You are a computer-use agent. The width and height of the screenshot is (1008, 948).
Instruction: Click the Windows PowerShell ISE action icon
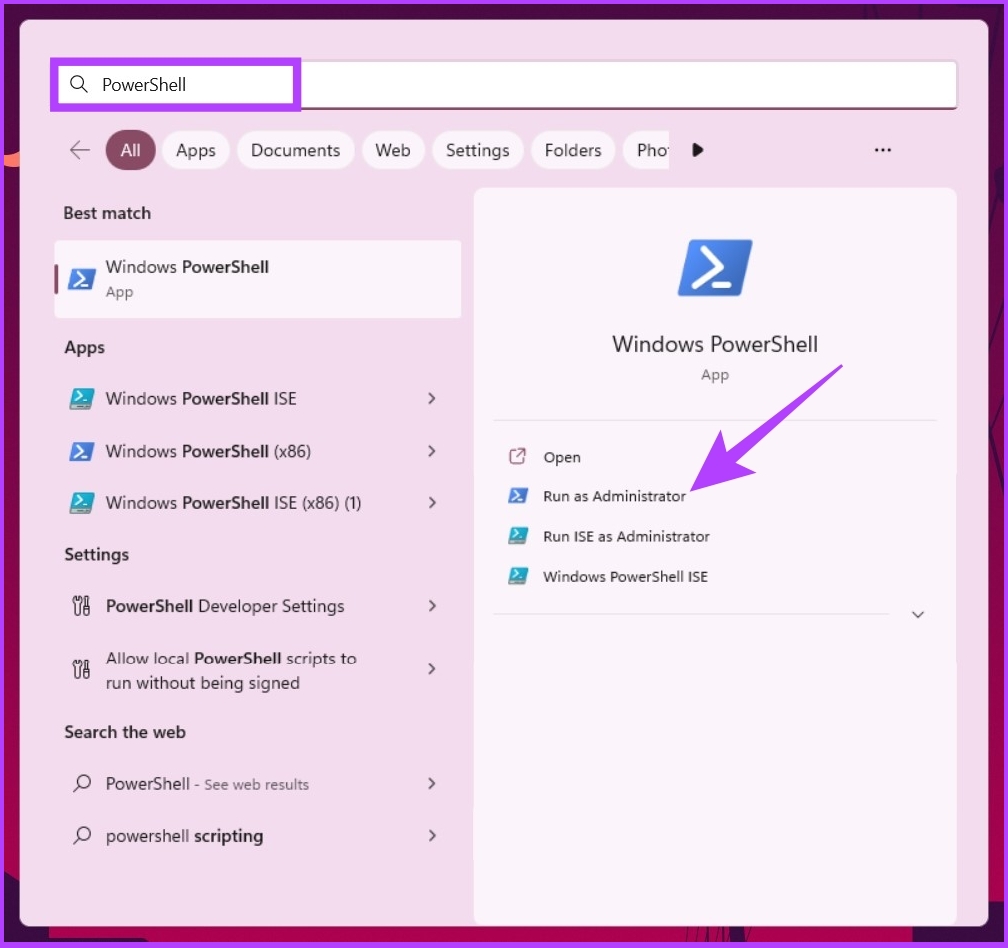[x=518, y=576]
